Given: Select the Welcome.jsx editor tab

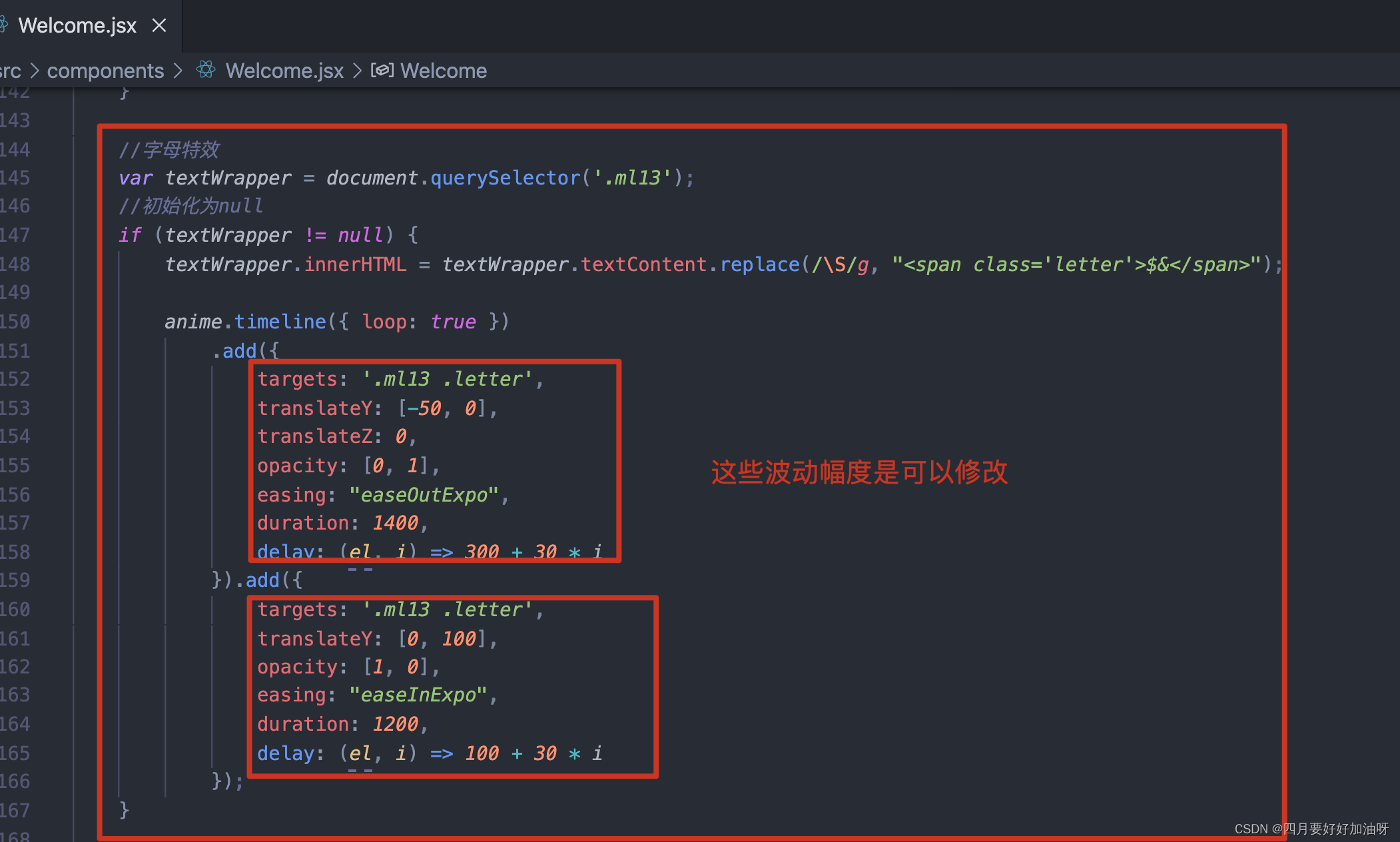Looking at the screenshot, I should click(77, 25).
